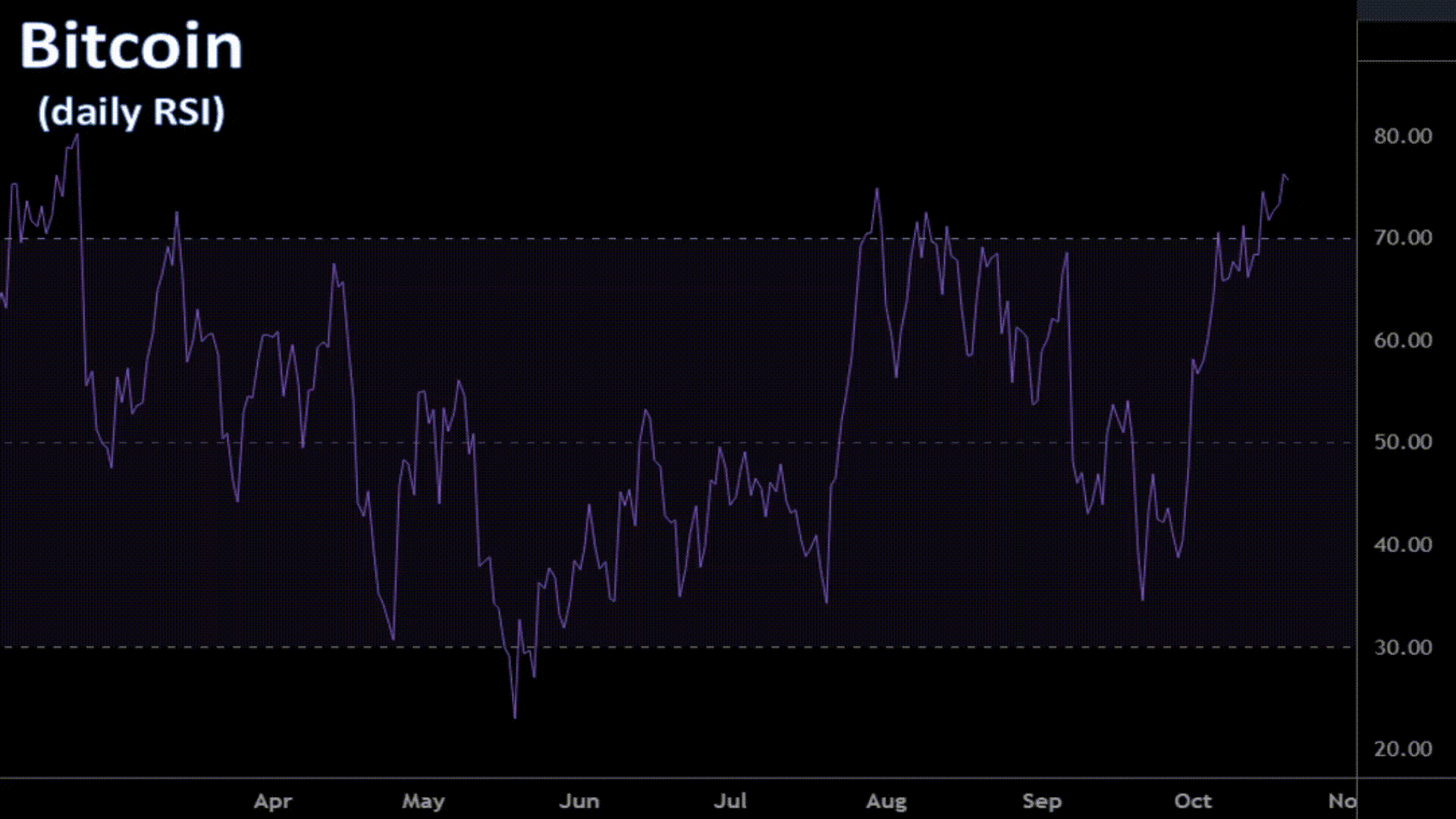Click the Jul date label

pyautogui.click(x=730, y=801)
